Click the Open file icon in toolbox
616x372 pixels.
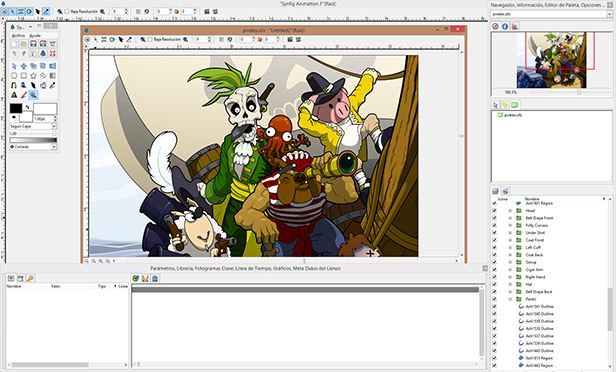(x=24, y=44)
